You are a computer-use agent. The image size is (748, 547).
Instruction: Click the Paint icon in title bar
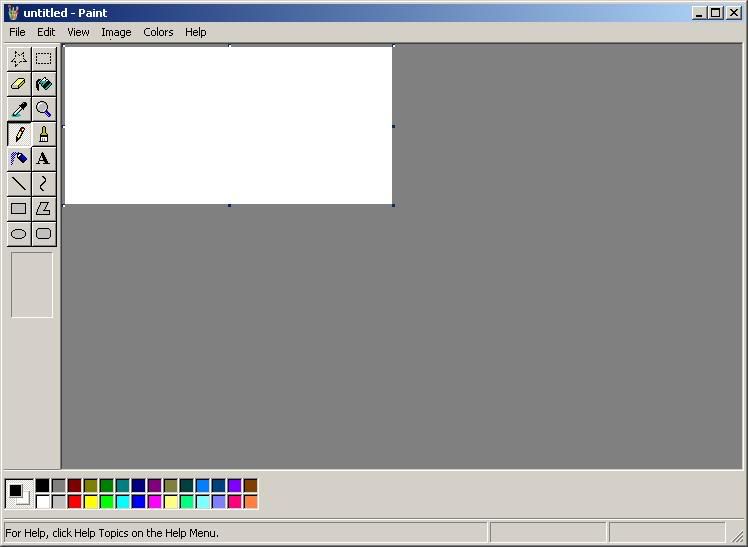tap(13, 13)
